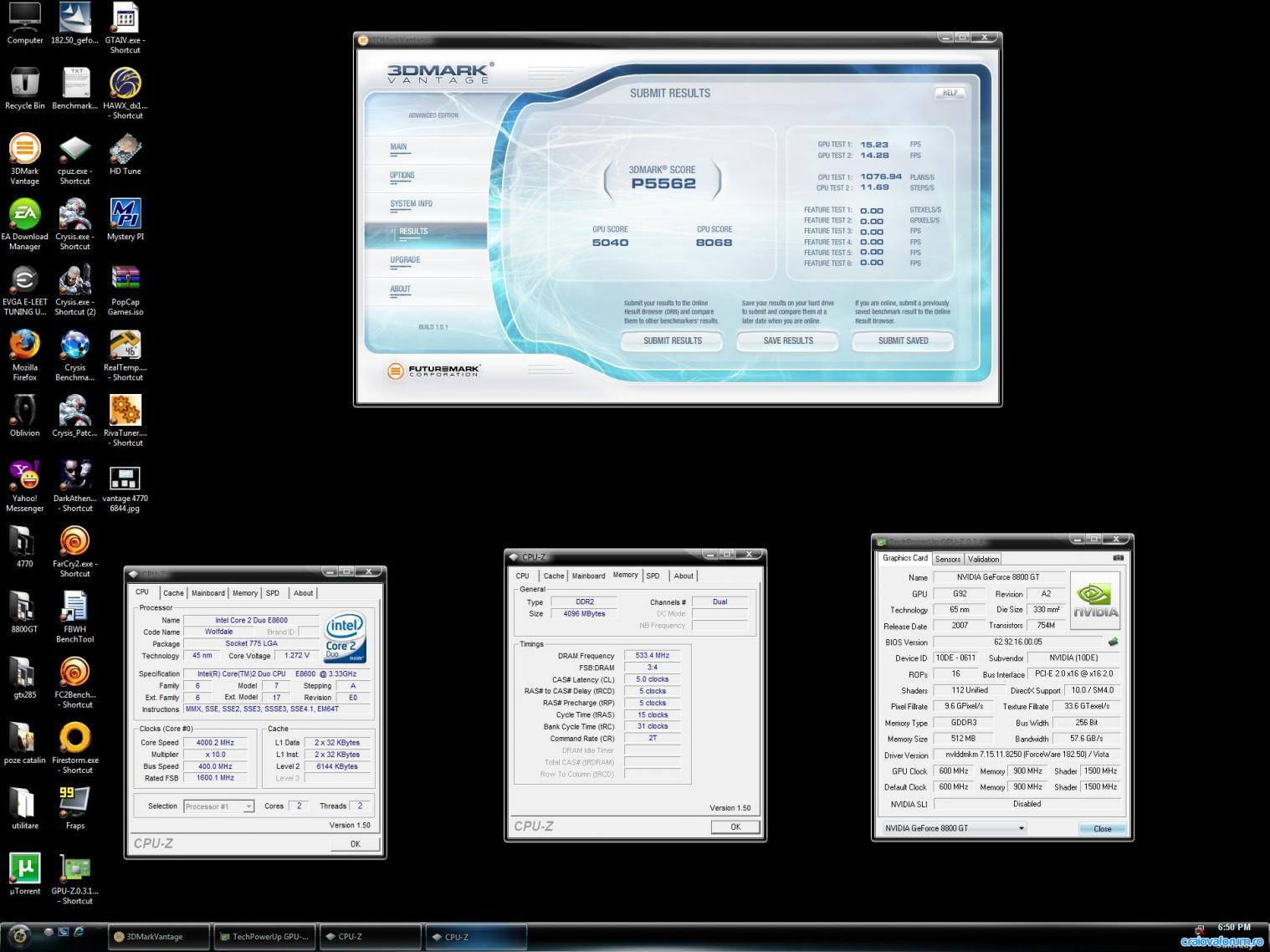Click DRAM Frequency 533.4 MHz value
The width and height of the screenshot is (1270, 952).
(x=652, y=656)
